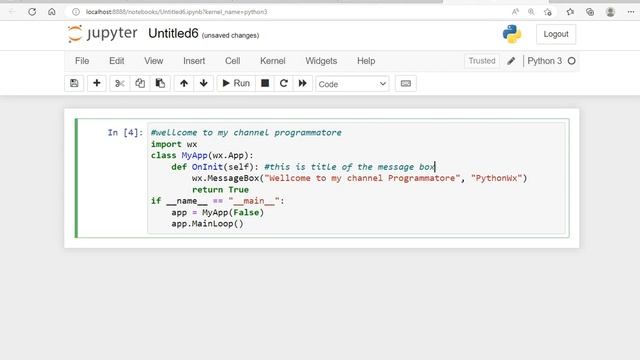Save the notebook with the floppy icon

(74, 83)
